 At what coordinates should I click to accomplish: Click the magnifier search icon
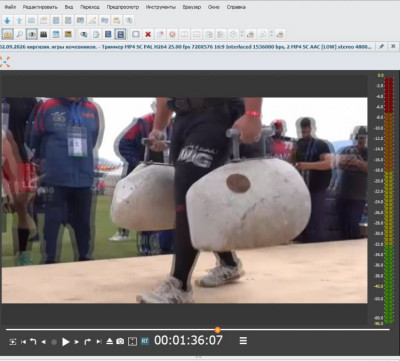click(20, 34)
